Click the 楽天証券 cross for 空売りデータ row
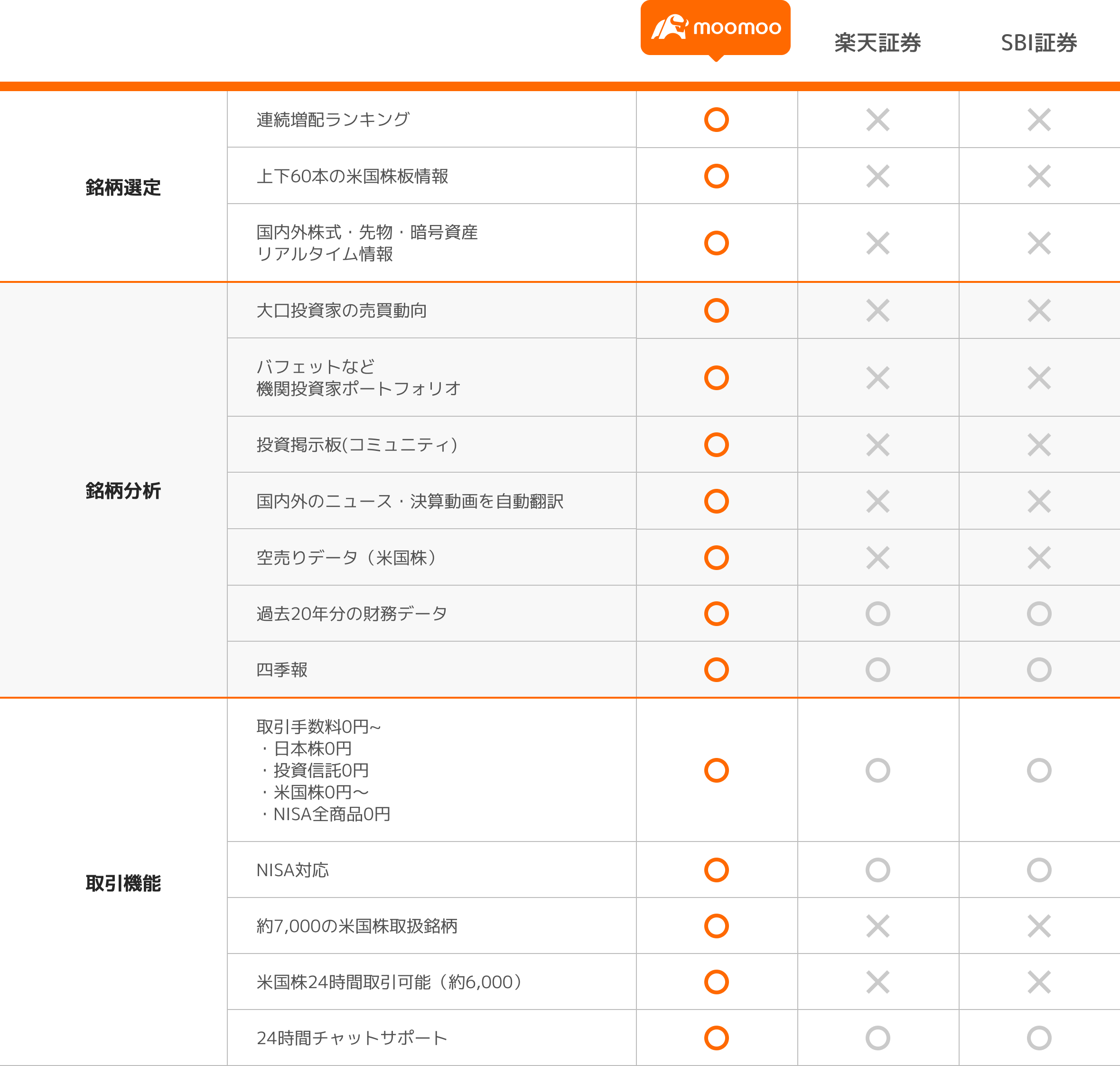 coord(877,558)
